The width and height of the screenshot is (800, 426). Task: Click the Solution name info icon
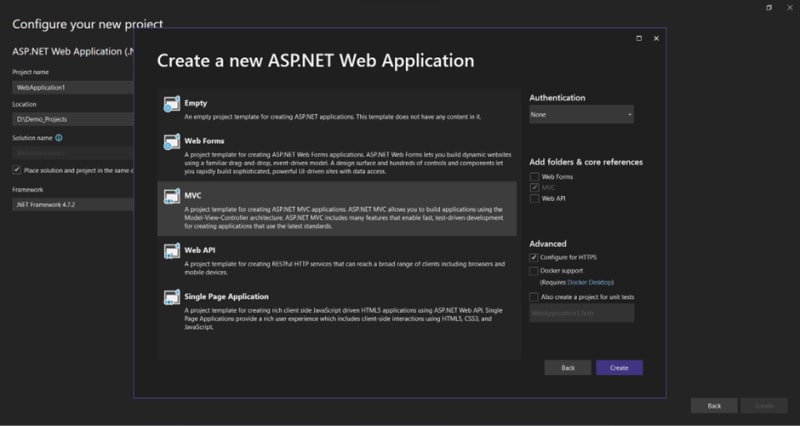coord(59,138)
